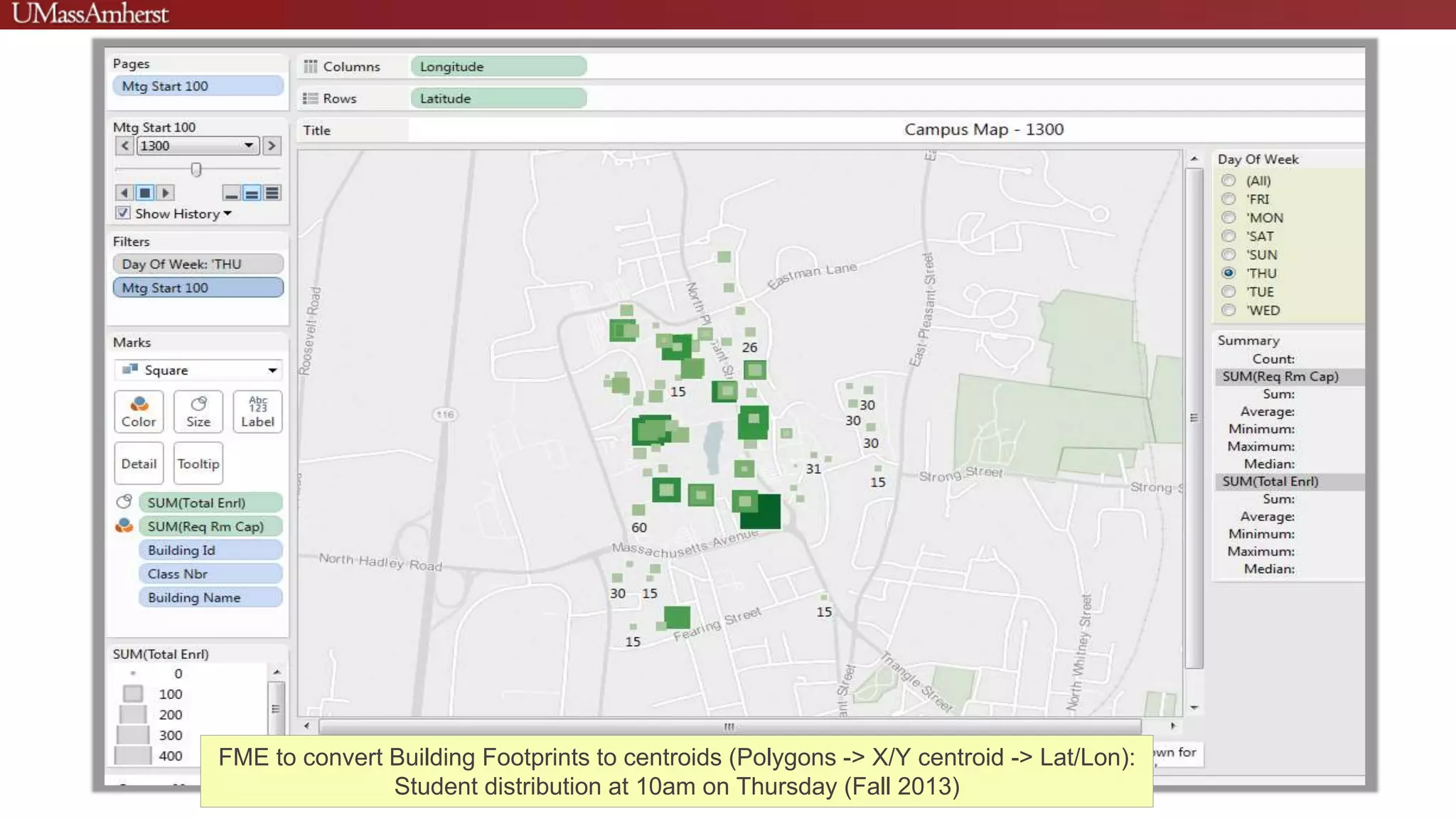
Task: Click the Detail marks card
Action: click(x=139, y=464)
